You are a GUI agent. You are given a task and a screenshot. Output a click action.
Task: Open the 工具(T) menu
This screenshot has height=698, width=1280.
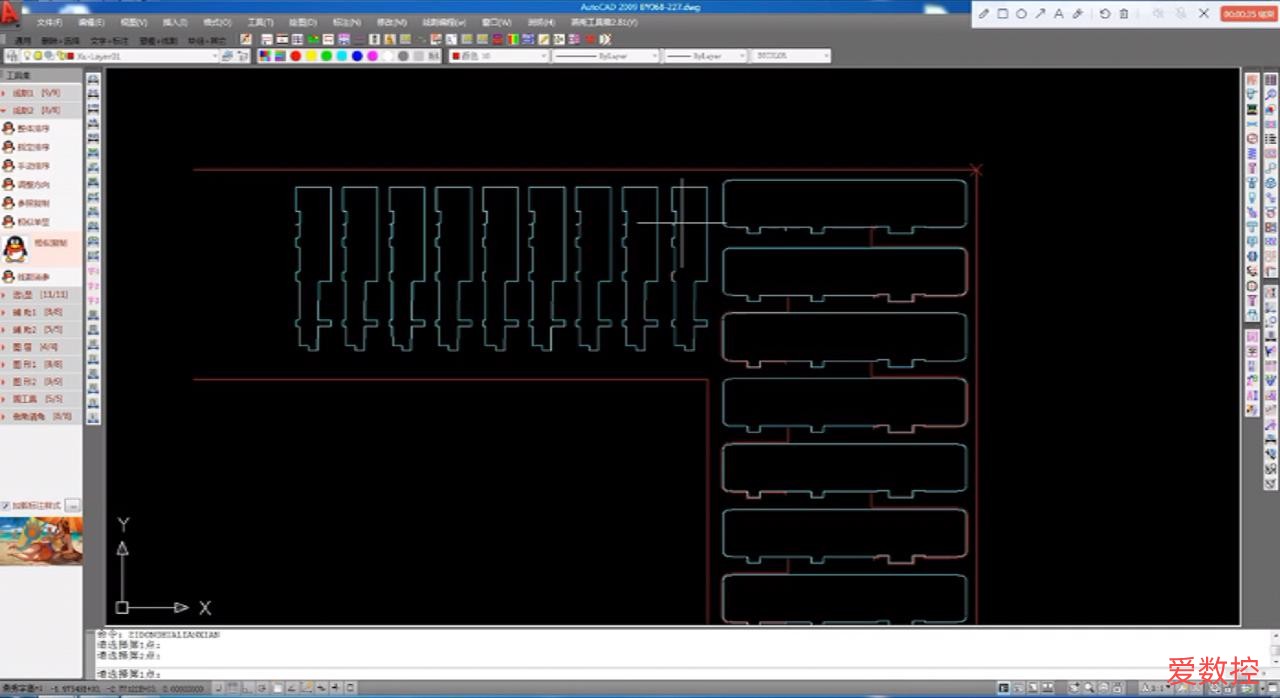point(259,22)
